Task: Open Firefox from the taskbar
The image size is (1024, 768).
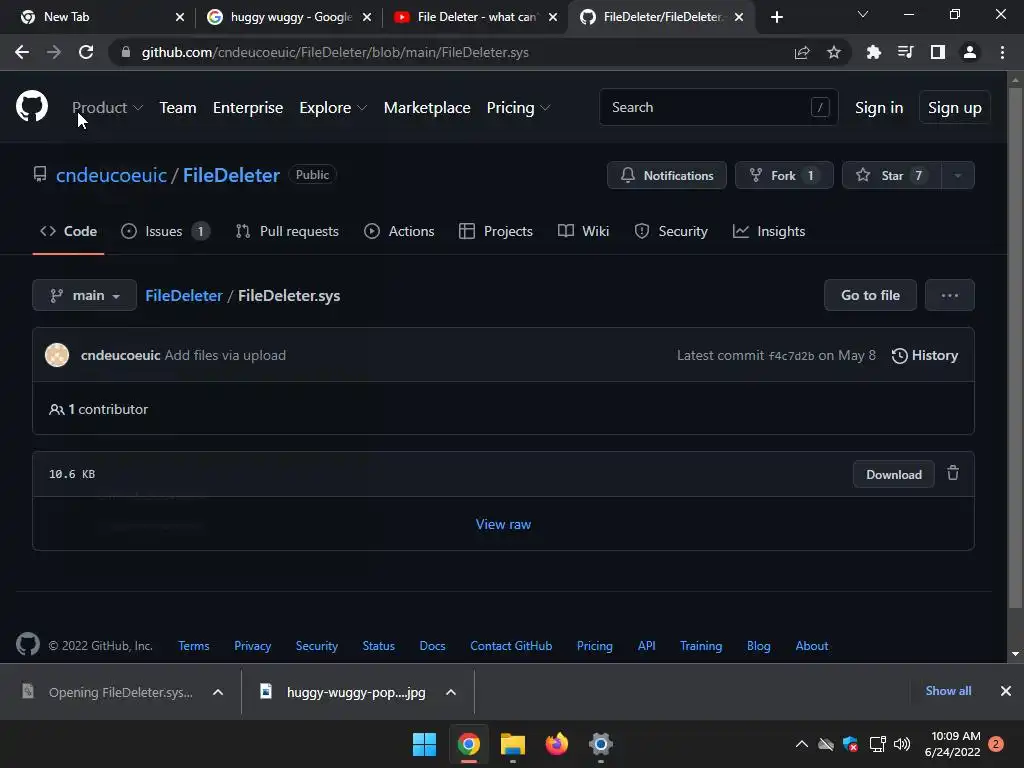Action: [x=556, y=744]
